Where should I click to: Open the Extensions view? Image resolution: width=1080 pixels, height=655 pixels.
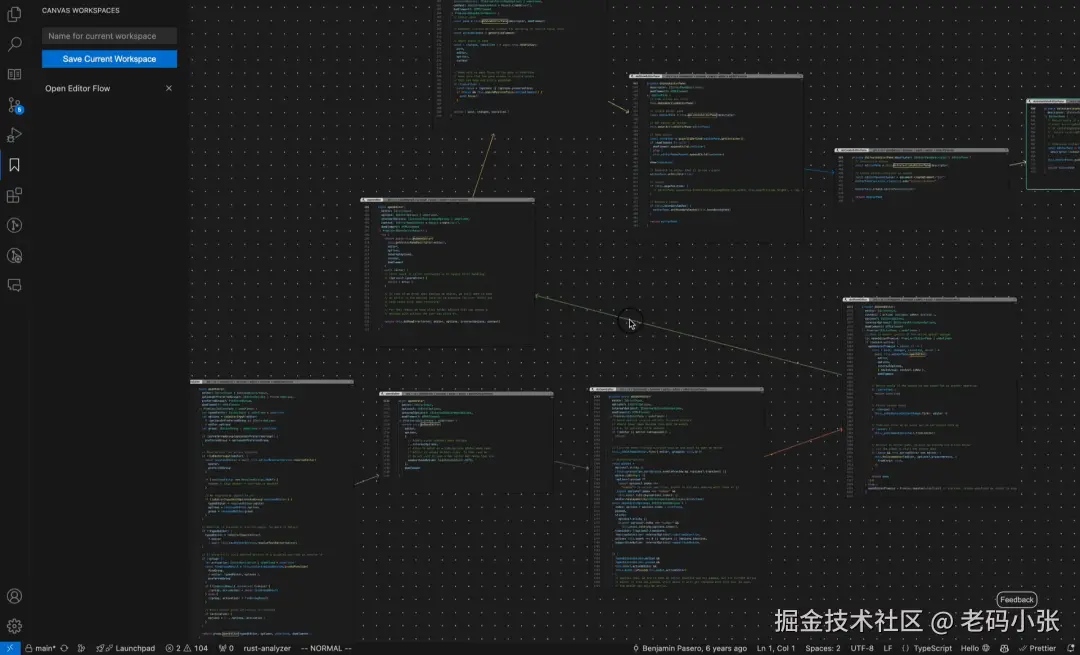pyautogui.click(x=14, y=195)
